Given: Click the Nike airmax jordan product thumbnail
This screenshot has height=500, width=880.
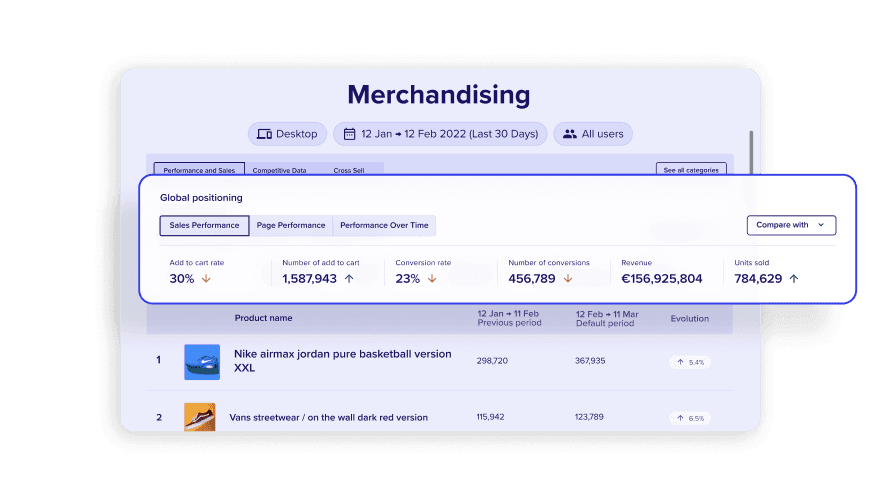Looking at the screenshot, I should tap(201, 361).
